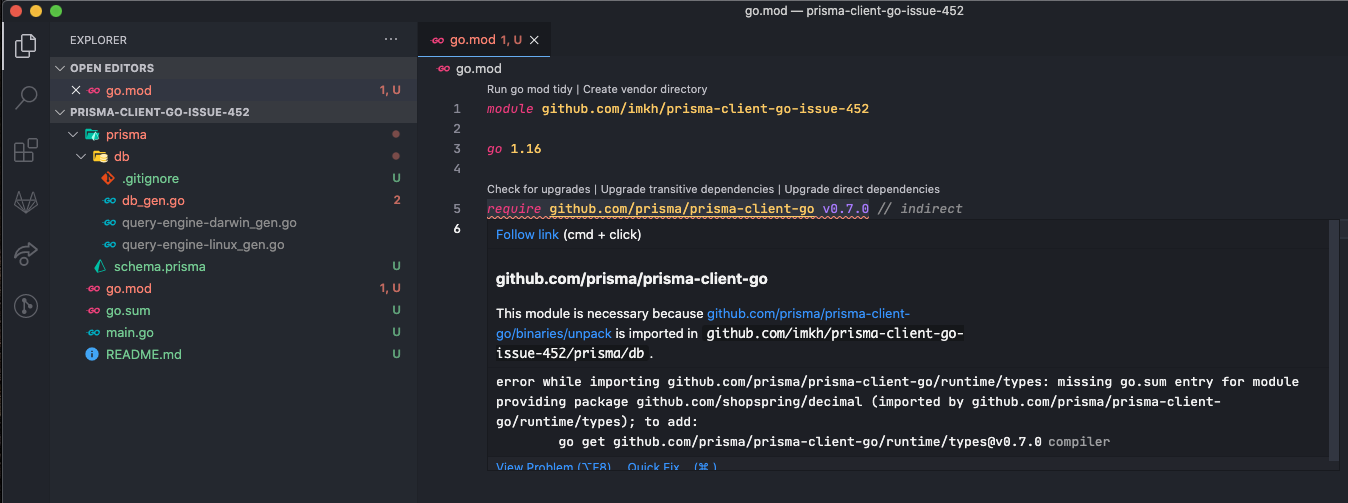Collapse the prisma folder
Screen dimensions: 1348x503
point(72,134)
